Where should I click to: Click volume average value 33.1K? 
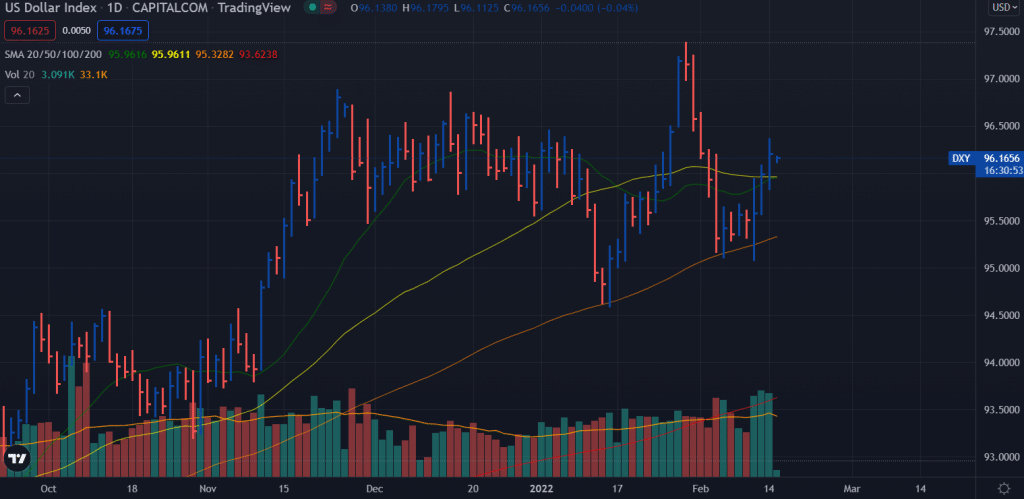[93, 75]
